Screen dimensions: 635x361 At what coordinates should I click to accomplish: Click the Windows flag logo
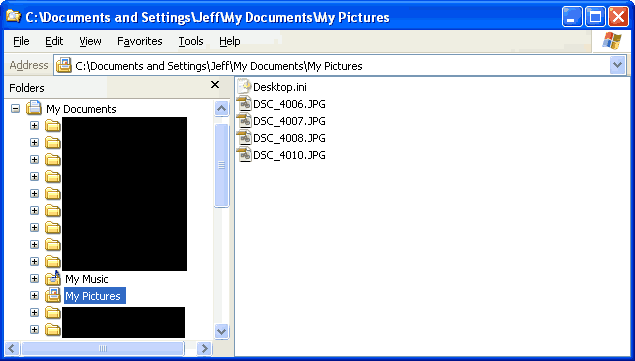[612, 41]
